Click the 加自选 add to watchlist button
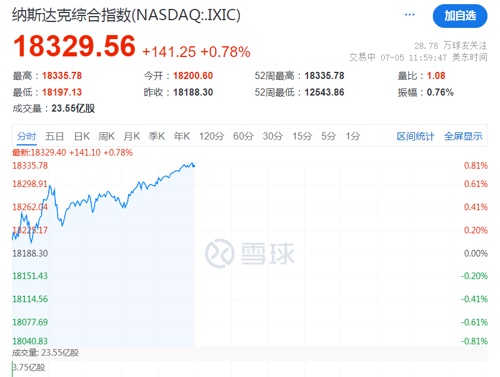Image resolution: width=500 pixels, height=377 pixels. coord(460,16)
